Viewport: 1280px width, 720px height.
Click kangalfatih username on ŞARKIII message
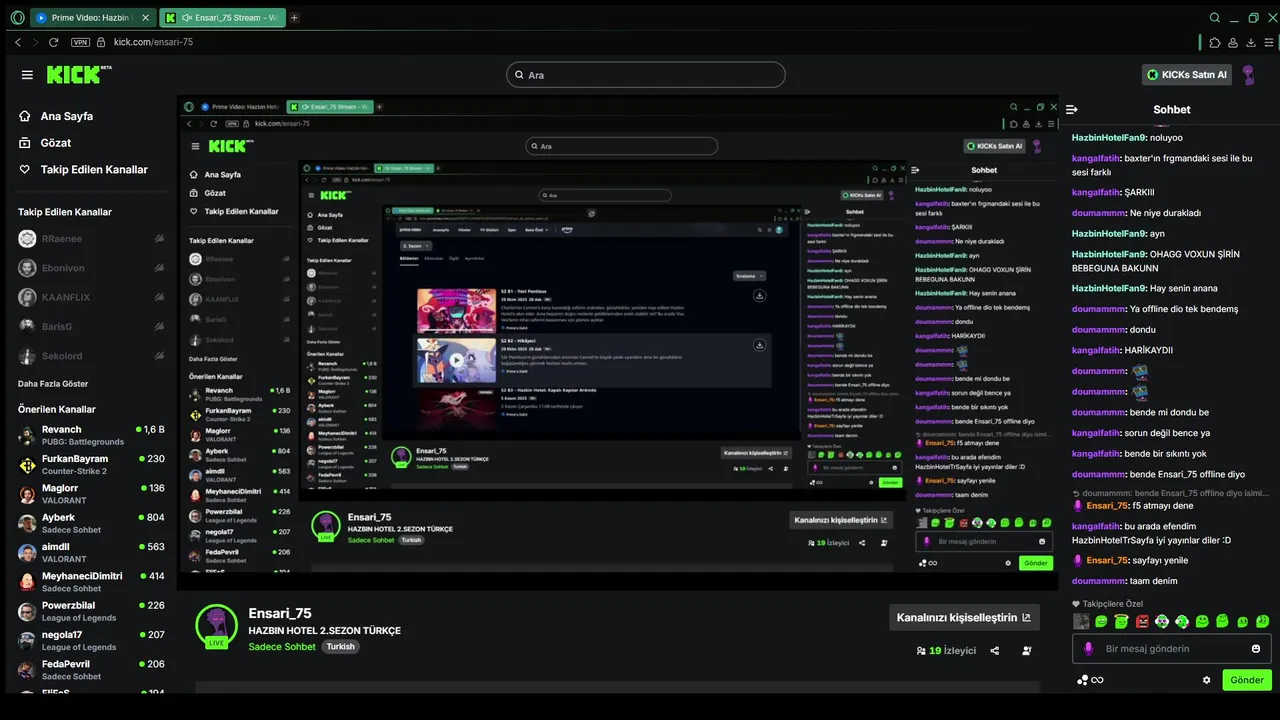1096,192
